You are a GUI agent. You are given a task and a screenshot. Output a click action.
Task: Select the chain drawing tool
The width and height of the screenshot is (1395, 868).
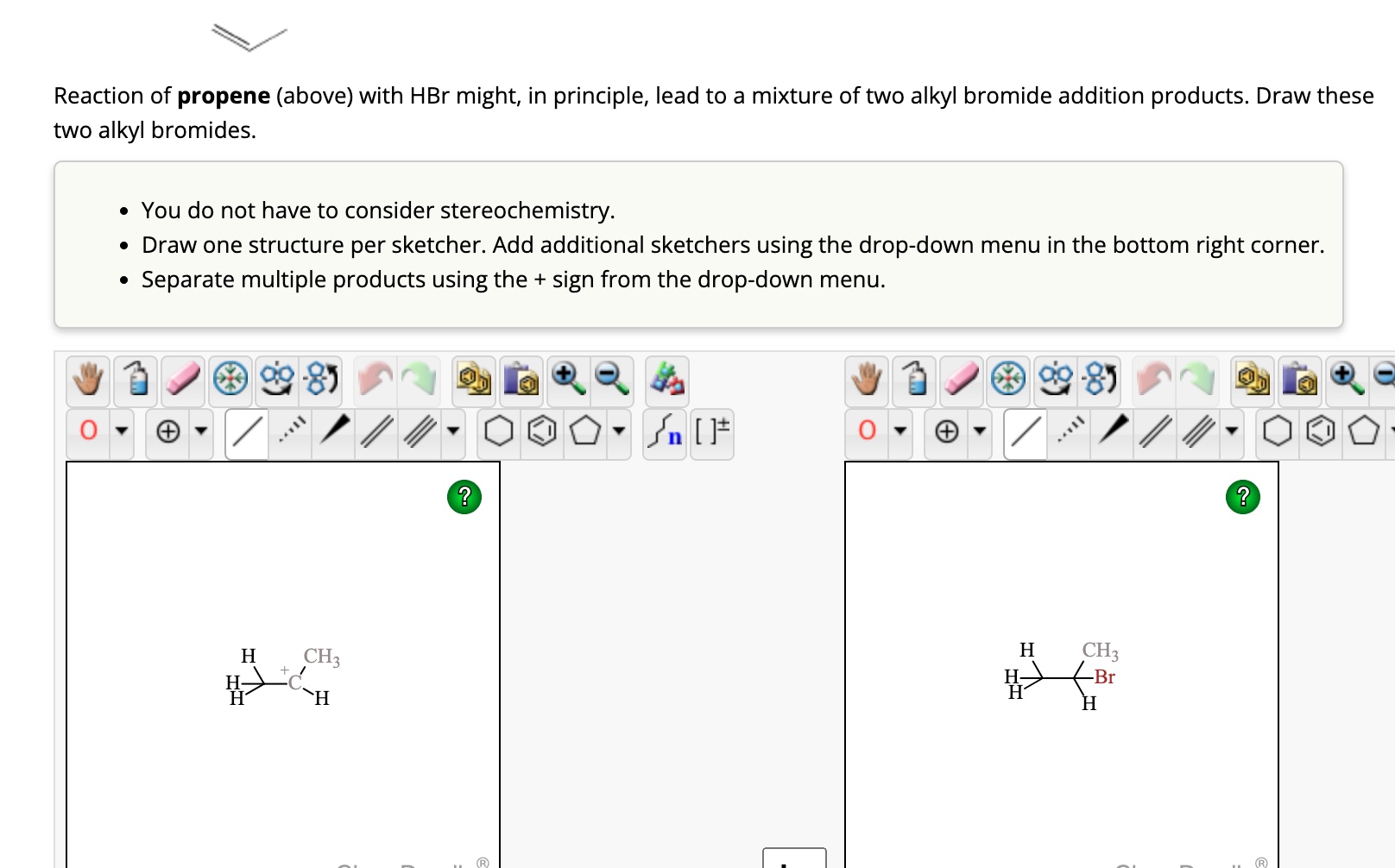click(x=664, y=431)
